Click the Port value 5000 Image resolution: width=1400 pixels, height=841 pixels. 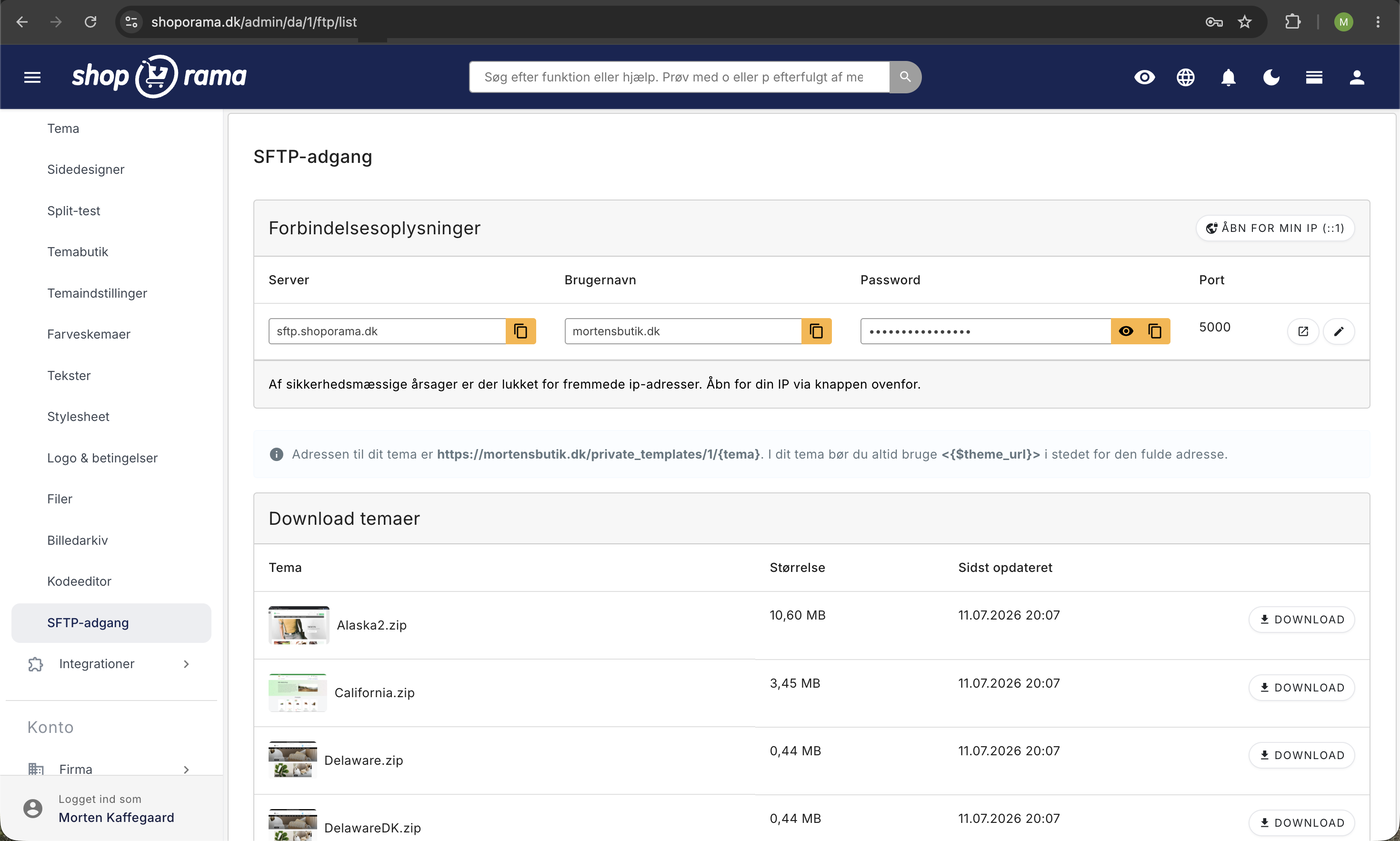pyautogui.click(x=1215, y=327)
